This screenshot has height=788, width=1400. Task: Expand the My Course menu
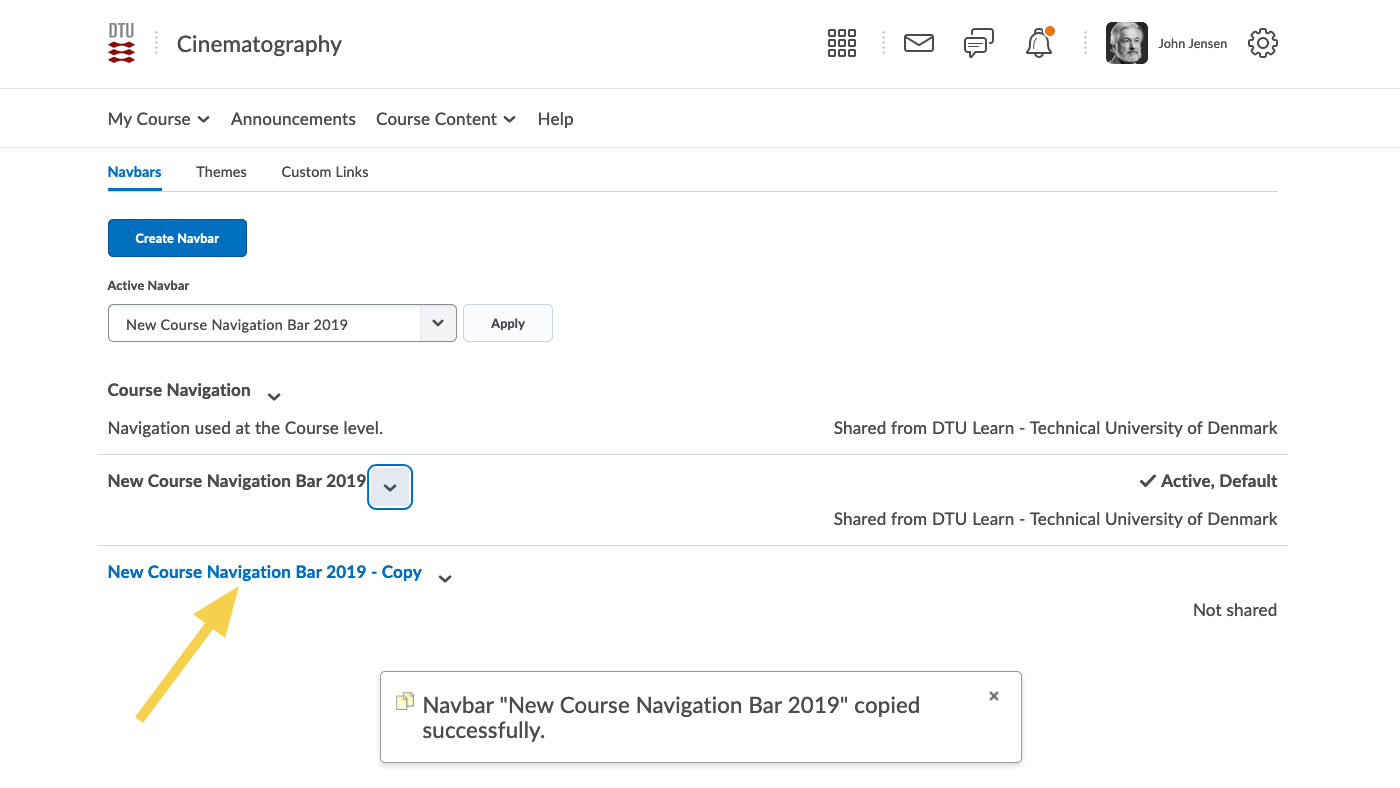click(x=158, y=119)
